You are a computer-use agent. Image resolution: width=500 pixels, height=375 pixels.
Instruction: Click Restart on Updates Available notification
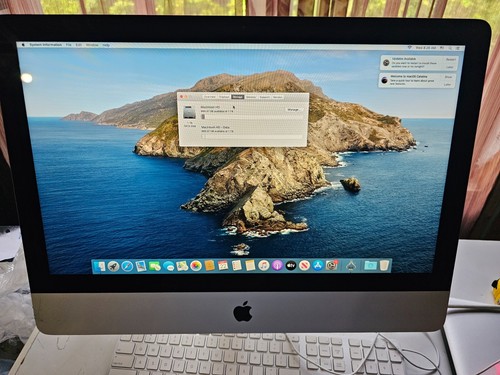point(450,60)
